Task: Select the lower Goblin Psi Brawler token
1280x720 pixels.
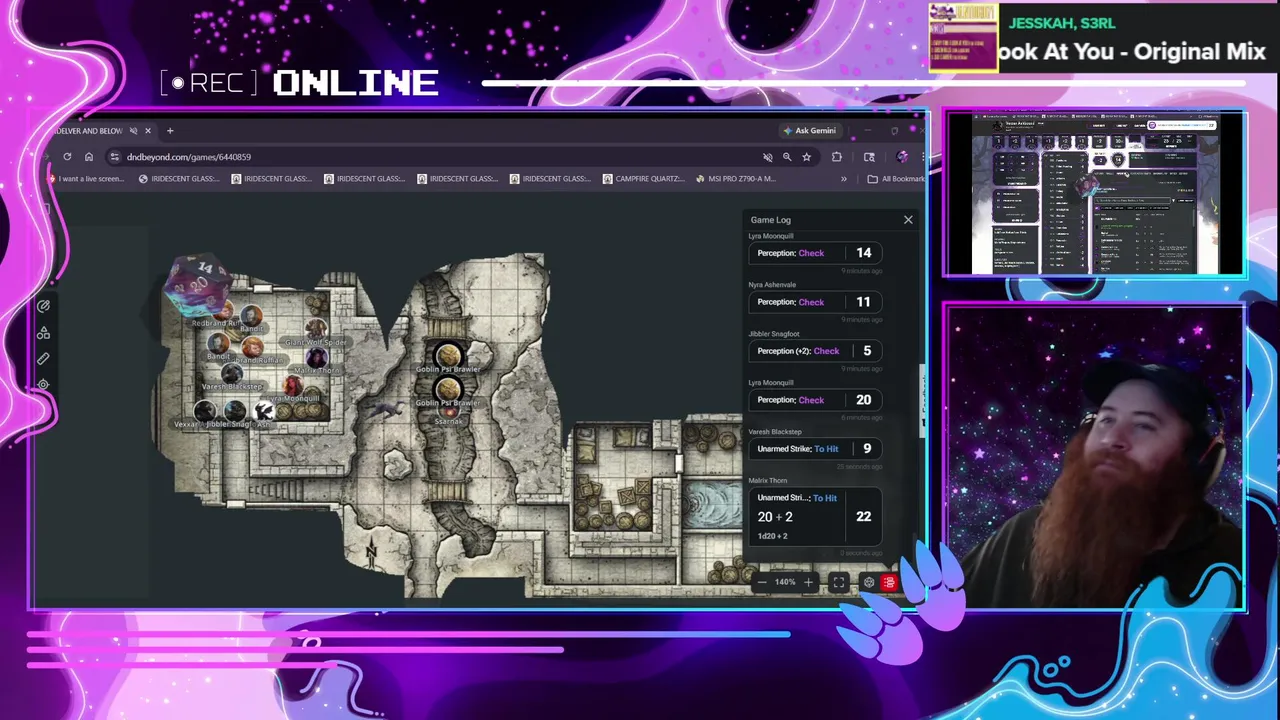Action: (448, 390)
